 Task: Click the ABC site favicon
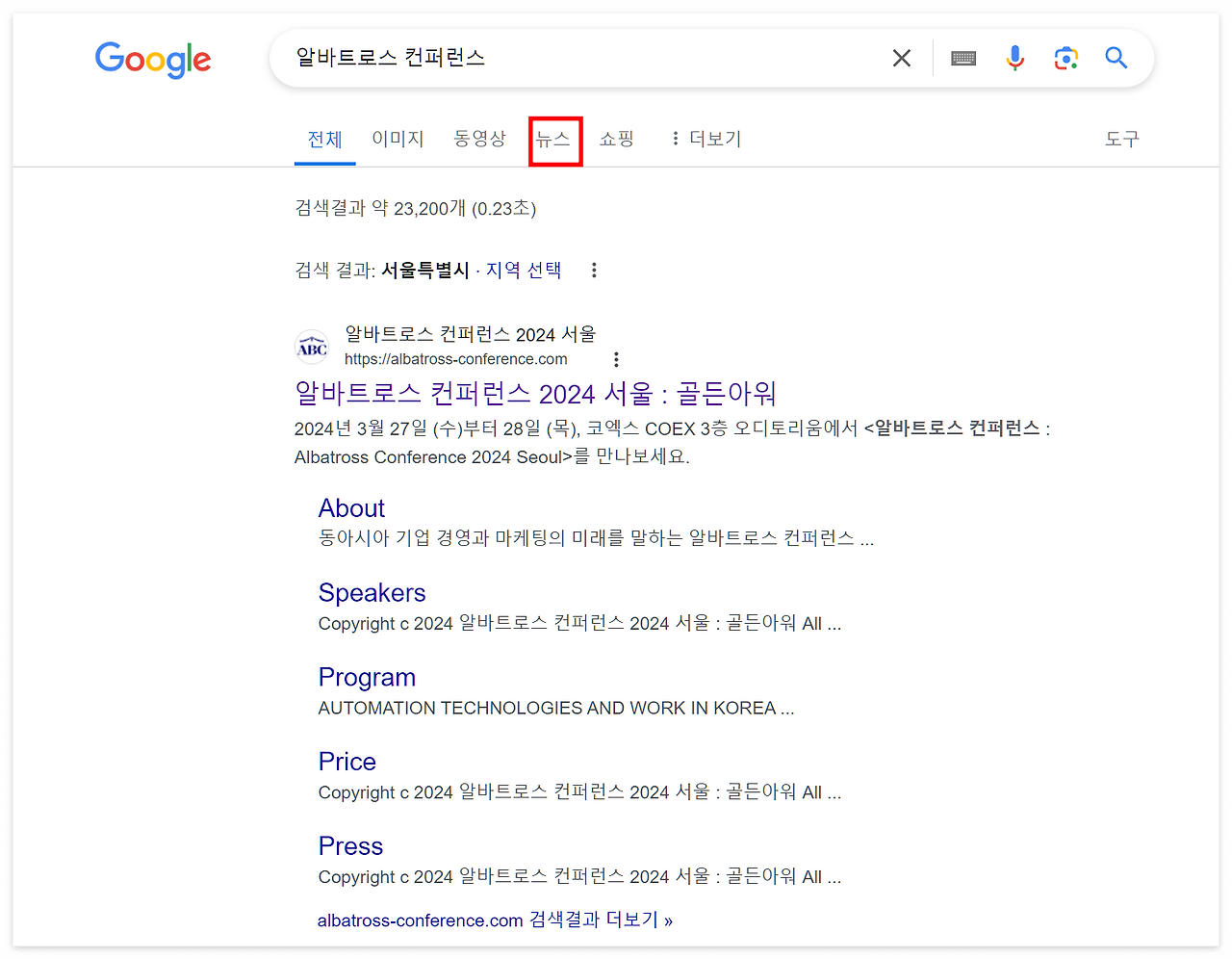pos(312,347)
